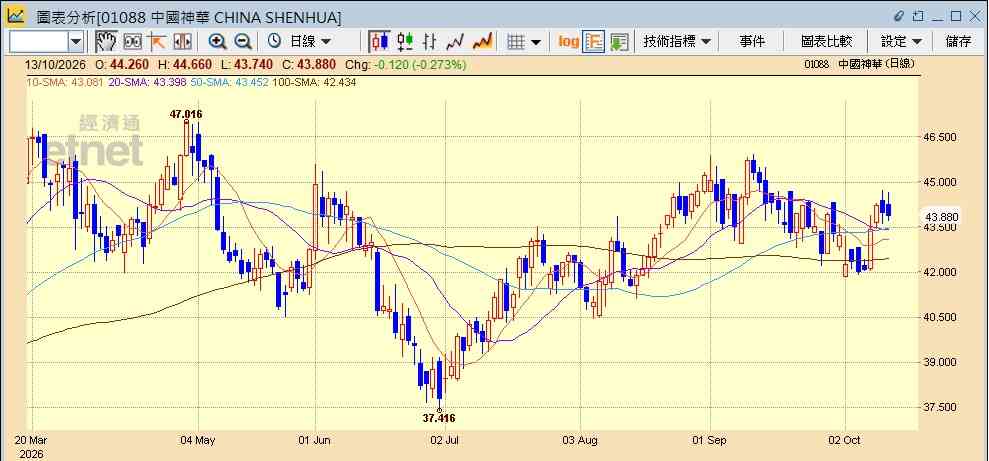
Task: Click the paperclip link icon in title bar
Action: pyautogui.click(x=899, y=16)
